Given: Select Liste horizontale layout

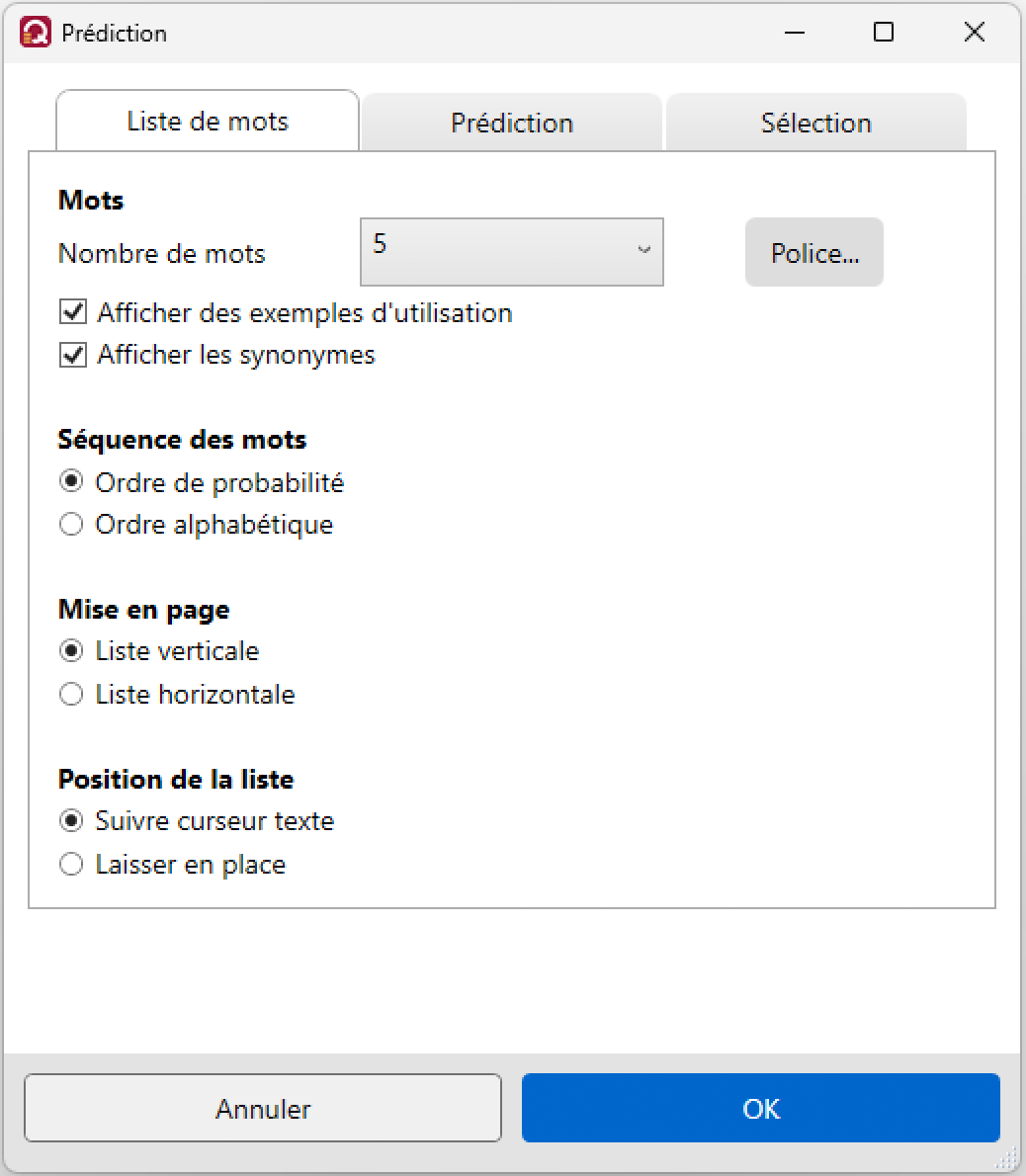Looking at the screenshot, I should pyautogui.click(x=71, y=694).
